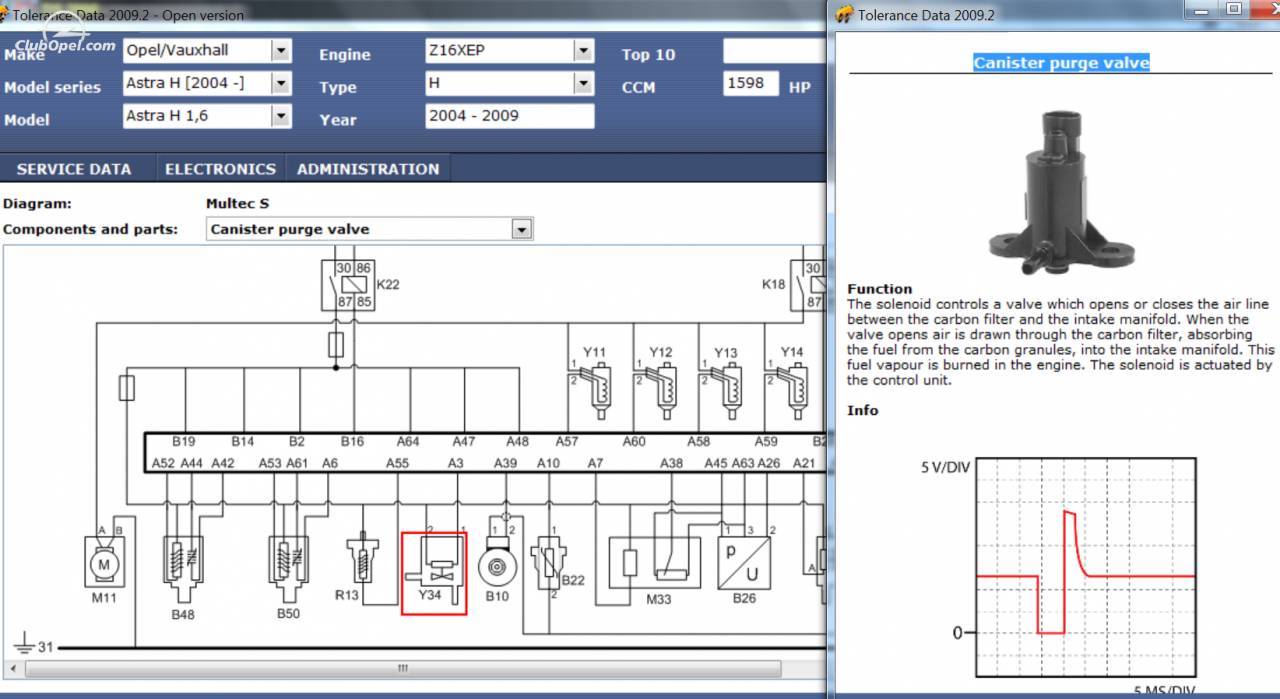Image resolution: width=1280 pixels, height=699 pixels.
Task: Select the K22 relay symbol
Action: pos(348,285)
